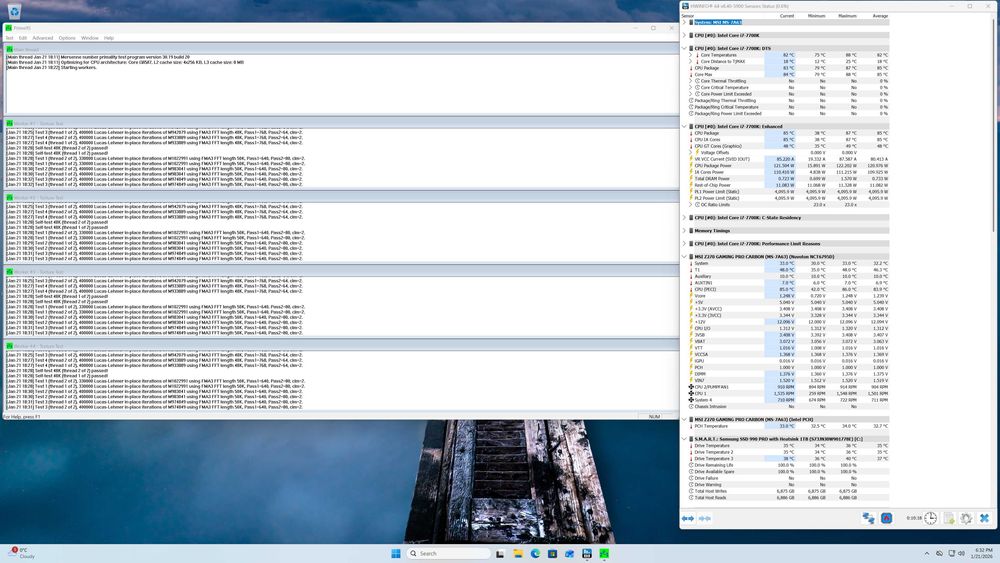Open File Explorer from the taskbar

pos(518,553)
